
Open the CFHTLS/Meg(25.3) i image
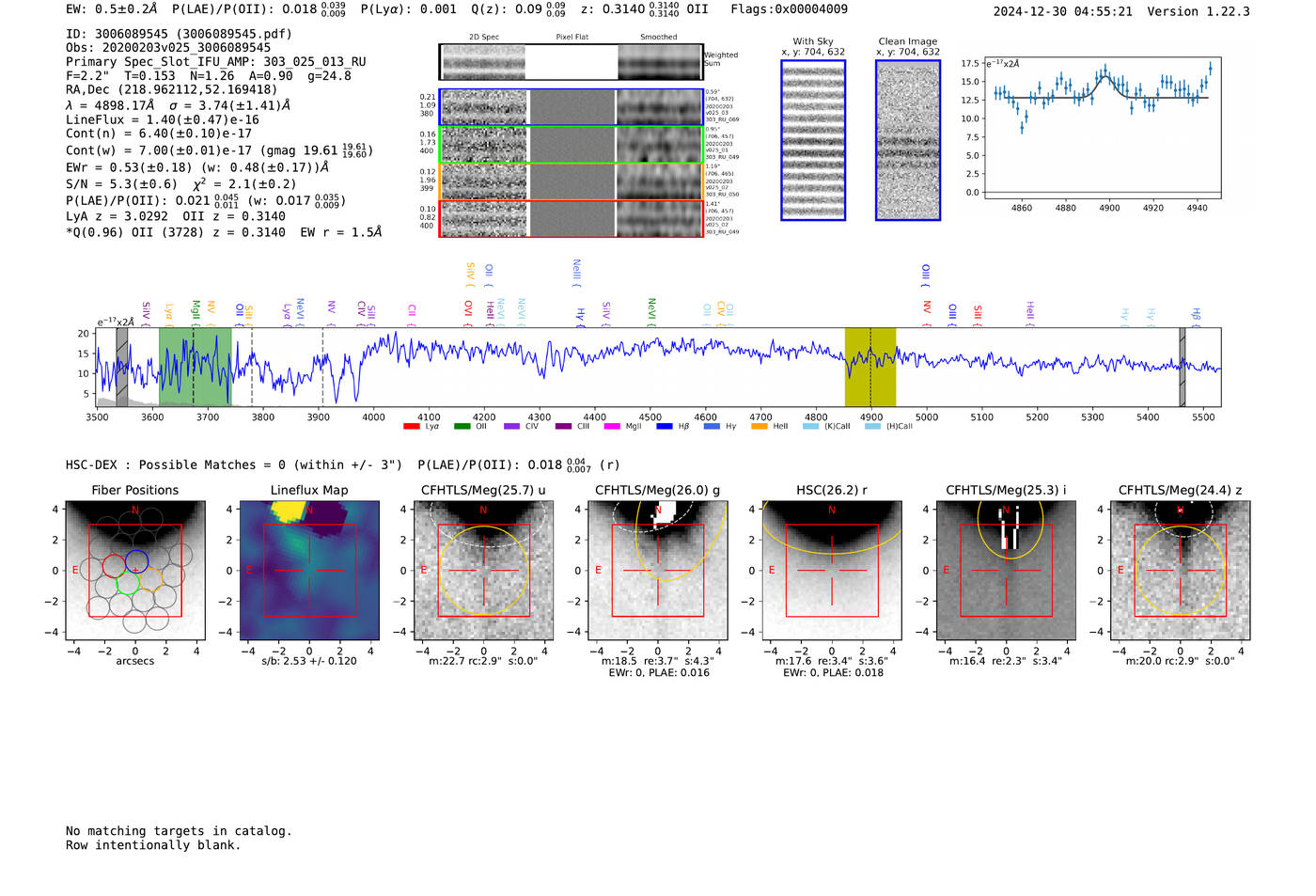[1006, 571]
